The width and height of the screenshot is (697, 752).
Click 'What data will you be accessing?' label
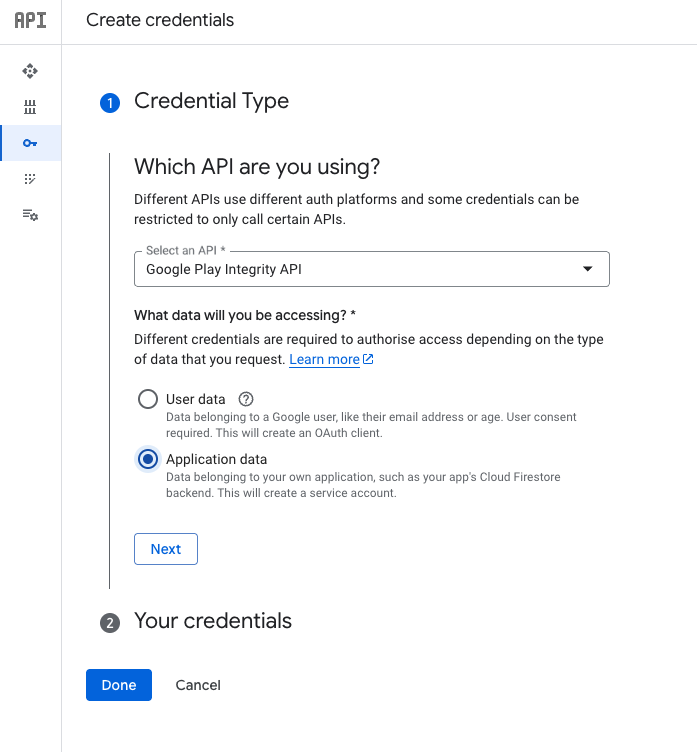[245, 315]
